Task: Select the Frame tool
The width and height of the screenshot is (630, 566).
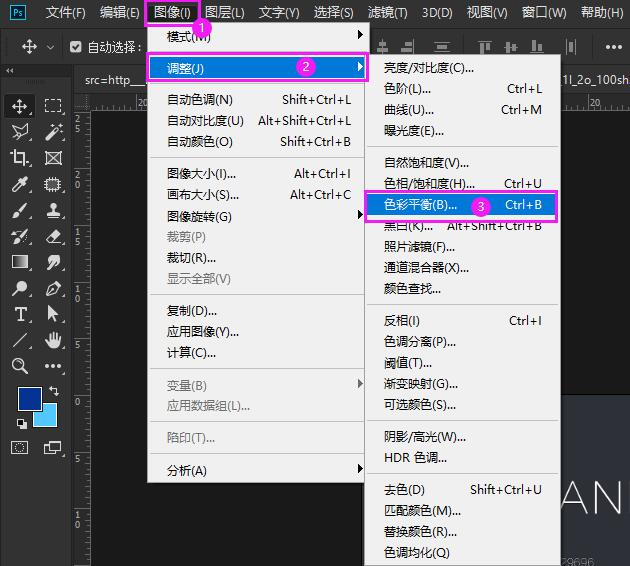Action: (x=53, y=158)
